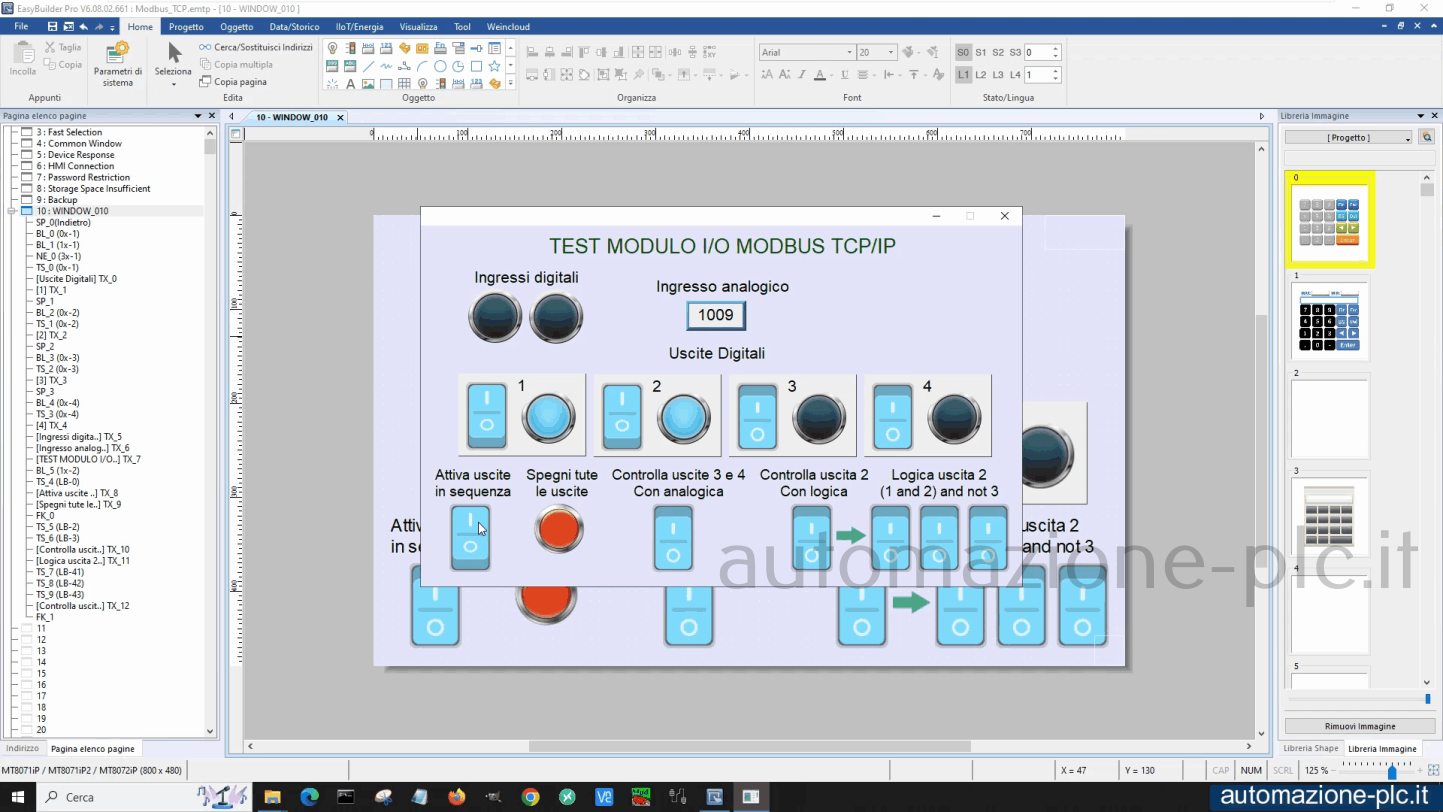Toggle Attiva uscite in sequenza switch
Screen dimensions: 1443x812
point(470,537)
